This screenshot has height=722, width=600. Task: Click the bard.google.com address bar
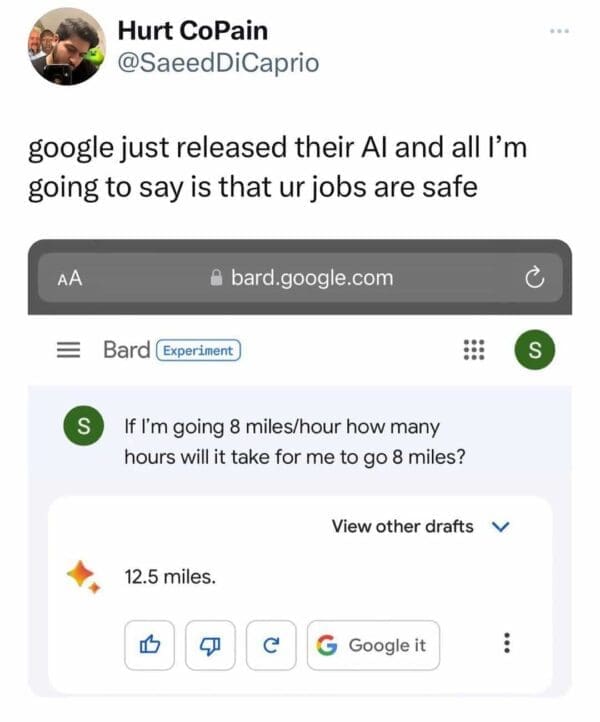point(300,278)
